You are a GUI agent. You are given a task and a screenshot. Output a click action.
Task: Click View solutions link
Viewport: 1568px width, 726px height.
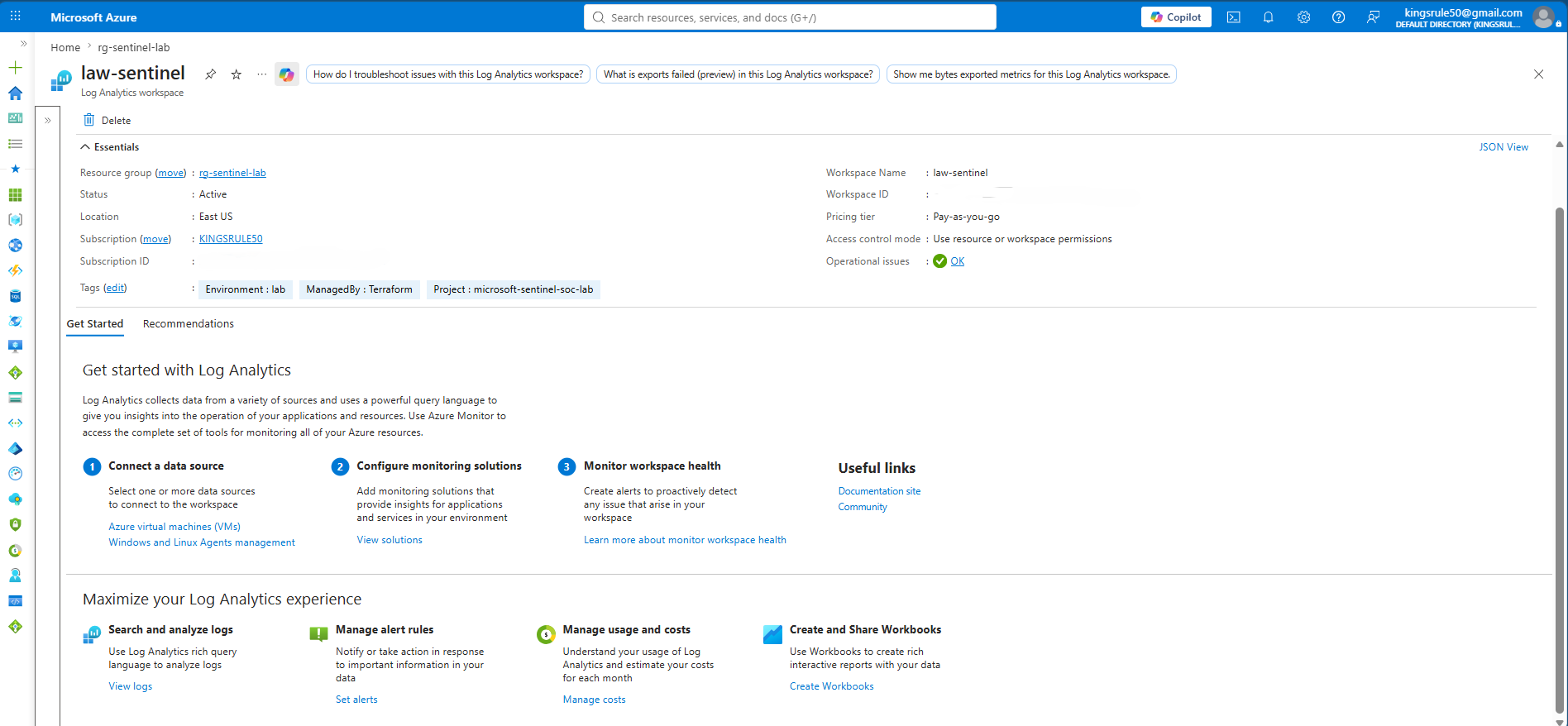pos(390,540)
